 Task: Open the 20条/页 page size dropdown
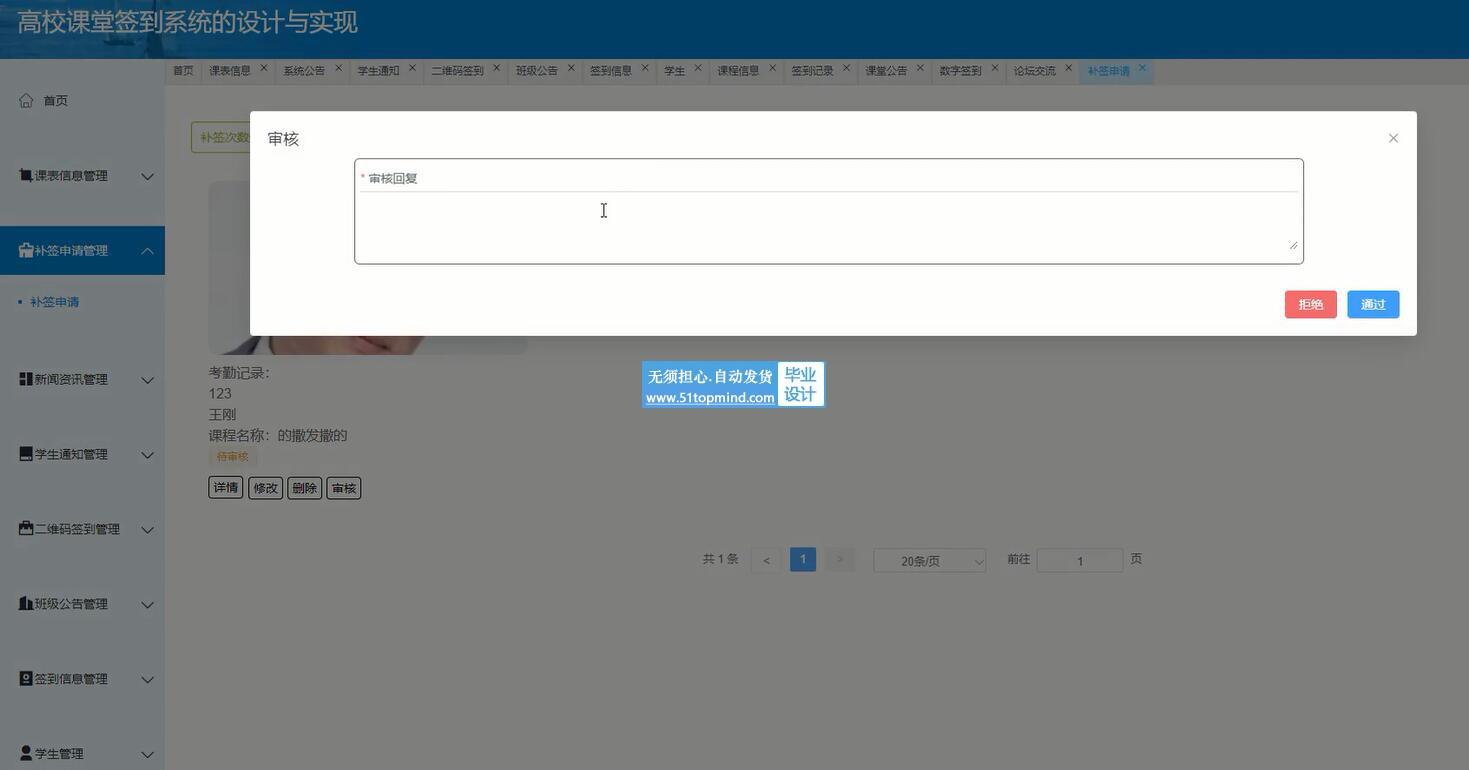pos(929,561)
